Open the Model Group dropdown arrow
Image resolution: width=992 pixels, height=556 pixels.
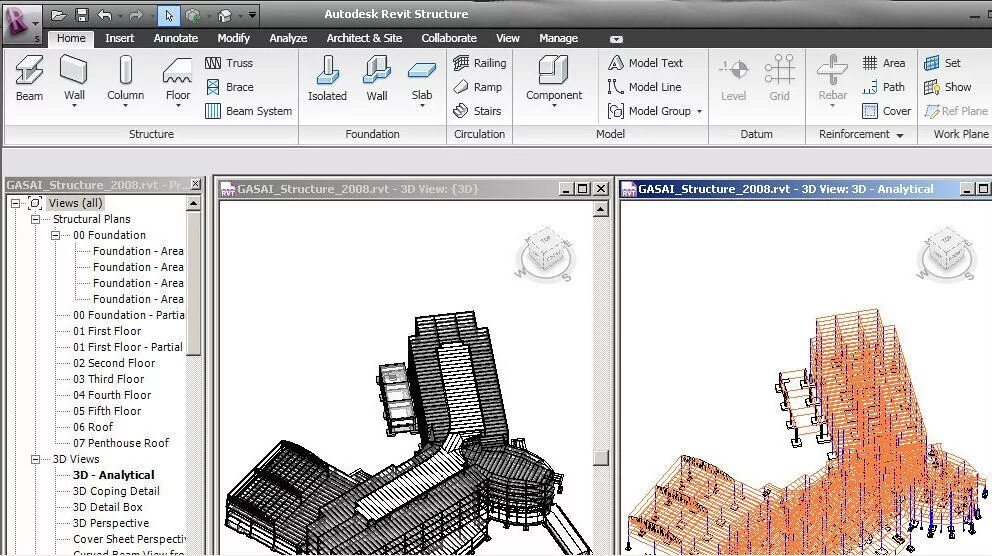699,111
